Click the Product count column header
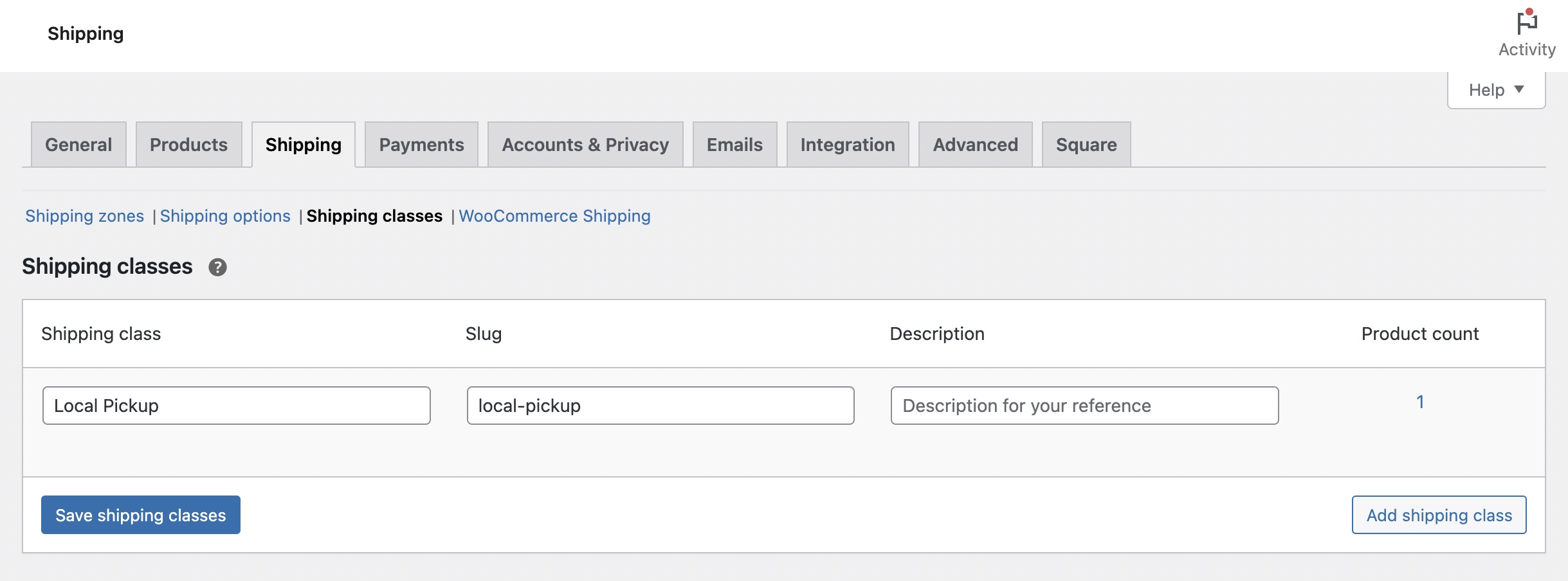Screen dimensions: 1568x581 [1420, 334]
